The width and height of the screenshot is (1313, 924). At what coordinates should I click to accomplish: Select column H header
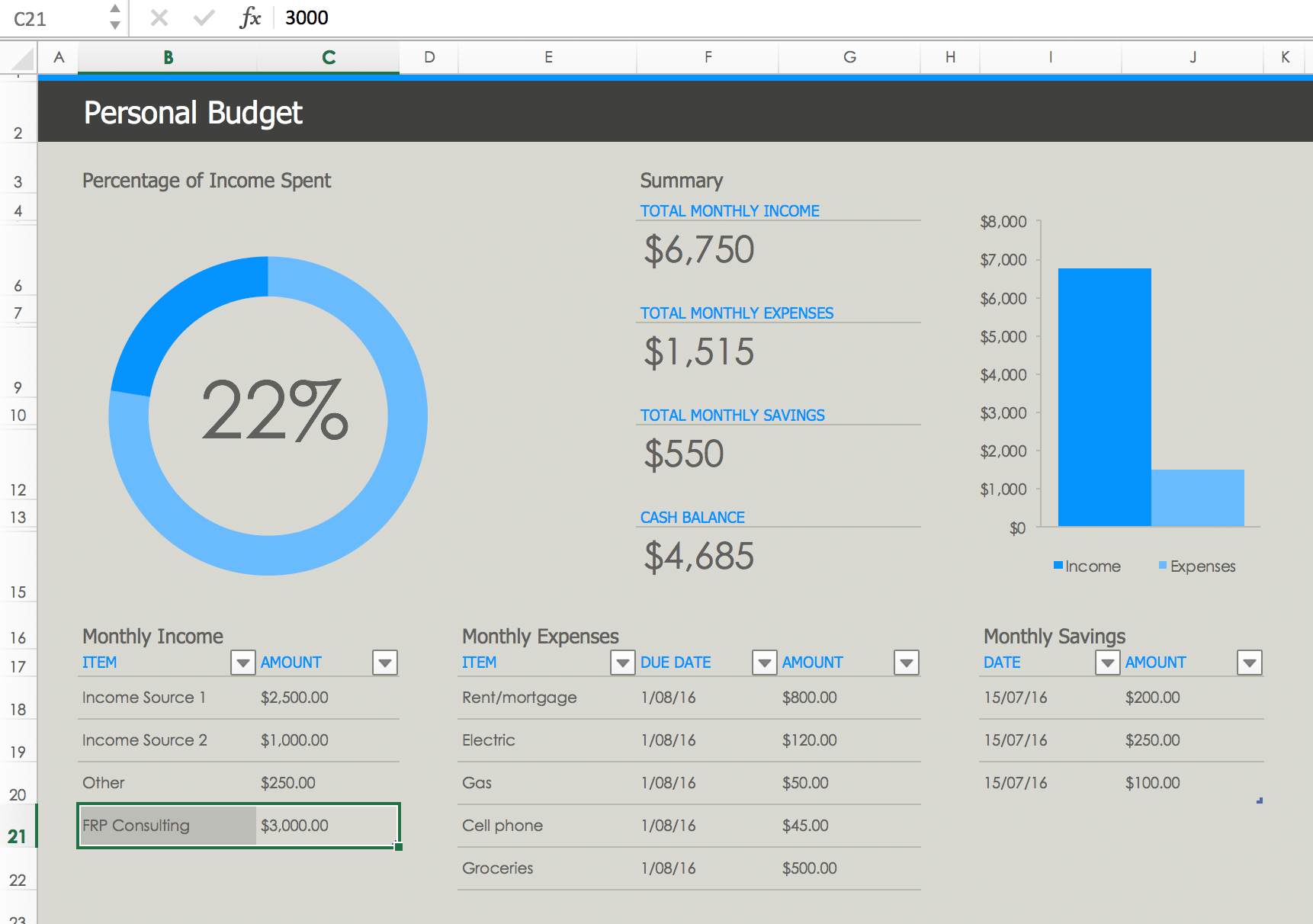pyautogui.click(x=950, y=57)
